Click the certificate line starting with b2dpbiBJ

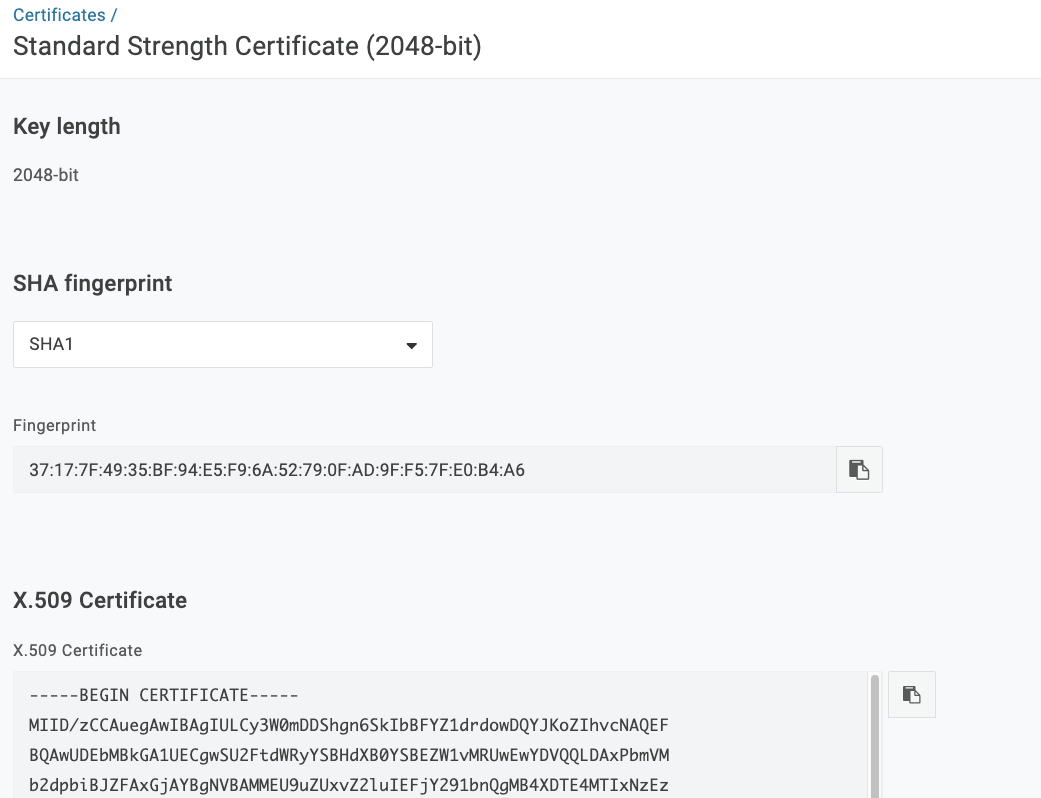(349, 785)
